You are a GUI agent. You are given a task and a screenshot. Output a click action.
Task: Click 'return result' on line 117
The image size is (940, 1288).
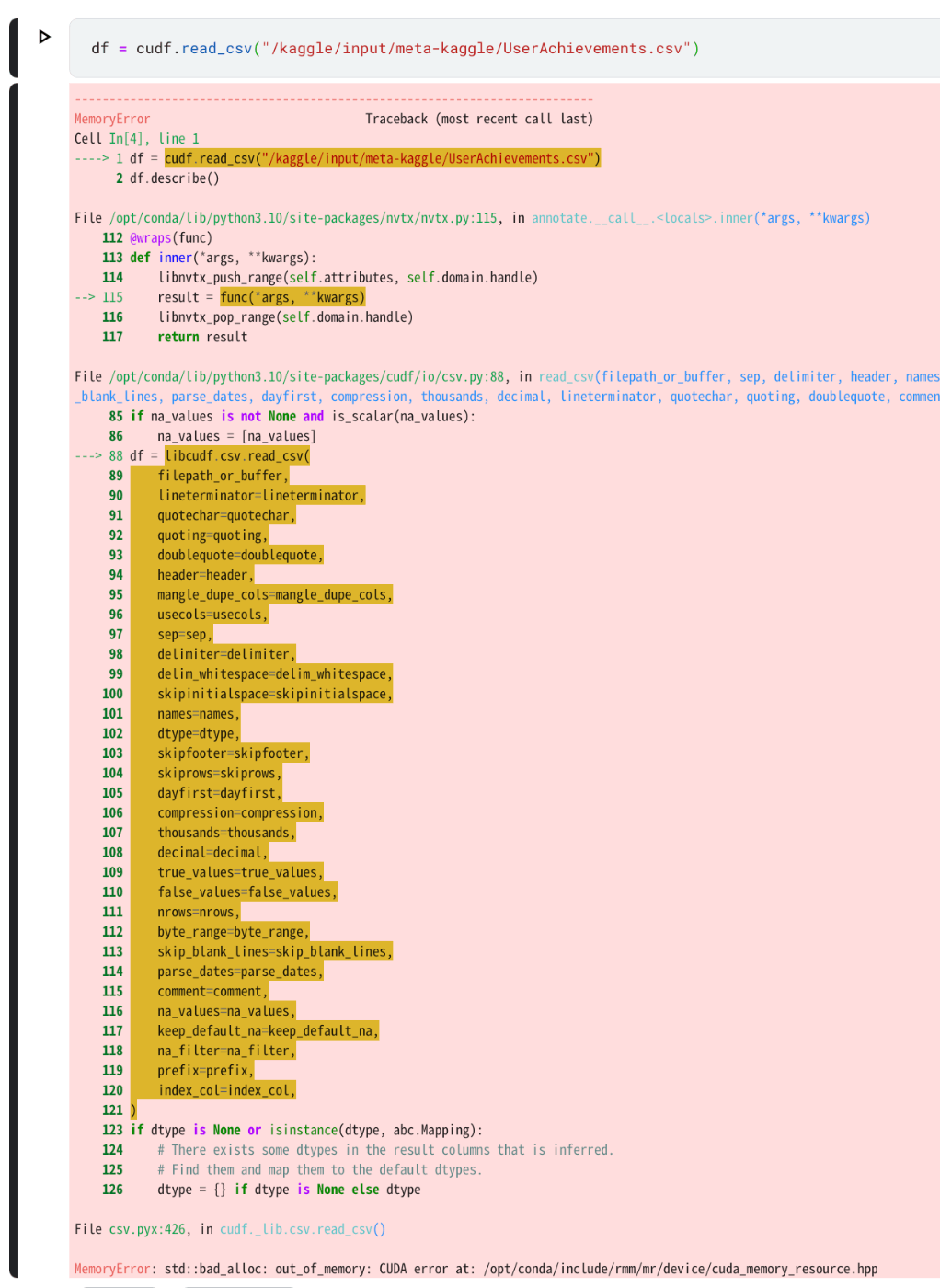(202, 338)
